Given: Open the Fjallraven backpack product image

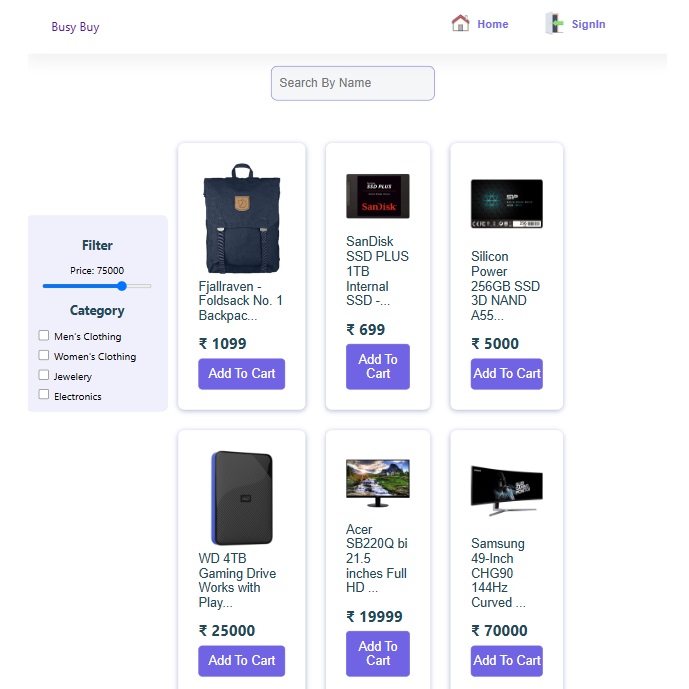Looking at the screenshot, I should point(242,218).
